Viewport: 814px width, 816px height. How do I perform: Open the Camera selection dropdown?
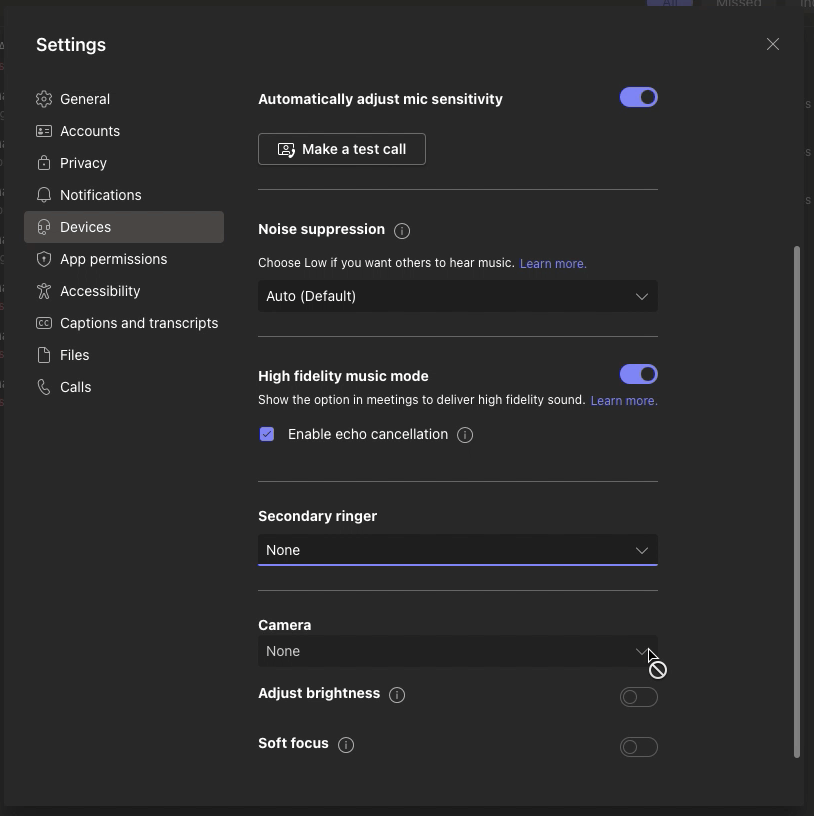[457, 651]
